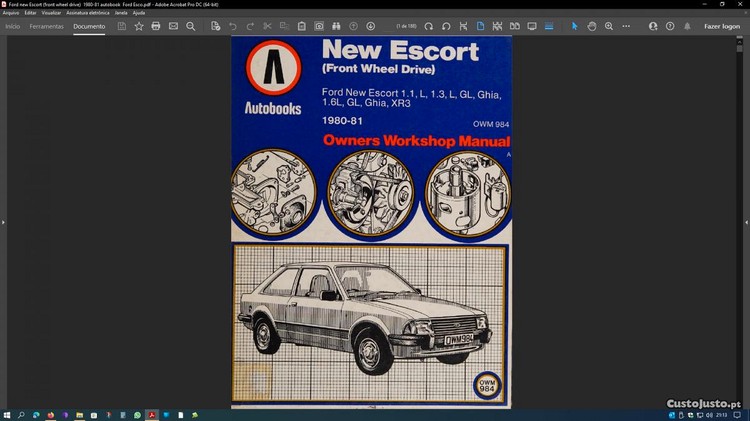Bookmark the document with star icon
Image resolution: width=750 pixels, height=421 pixels.
139,26
